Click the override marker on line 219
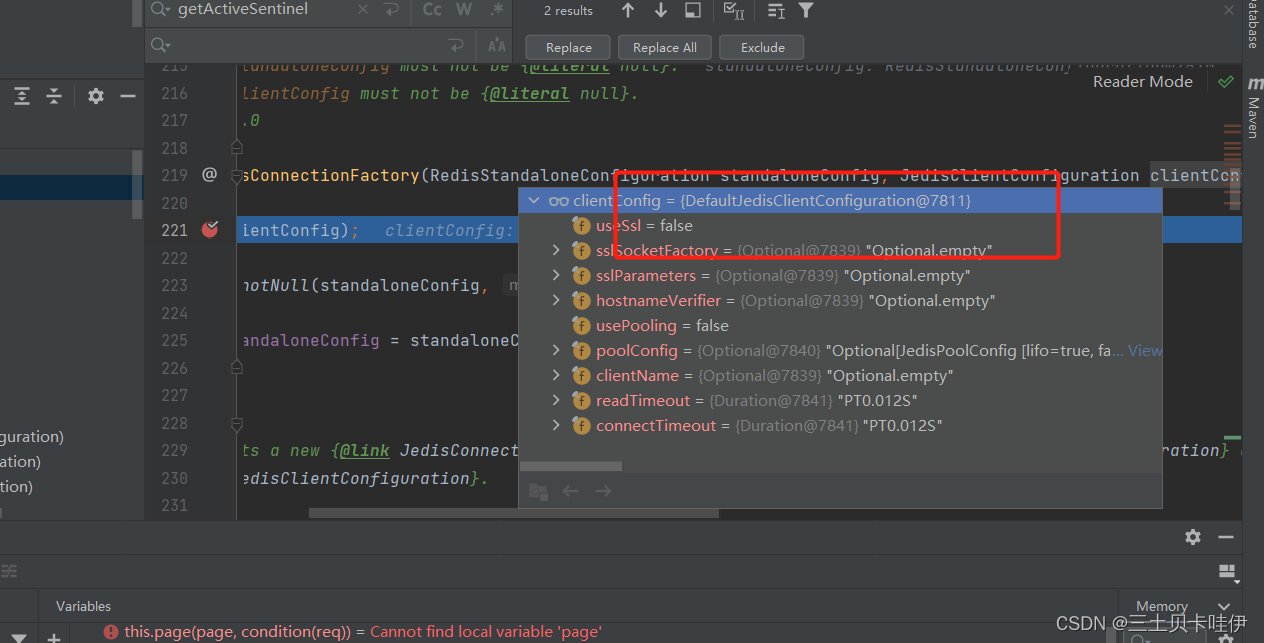This screenshot has height=643, width=1264. [x=209, y=175]
